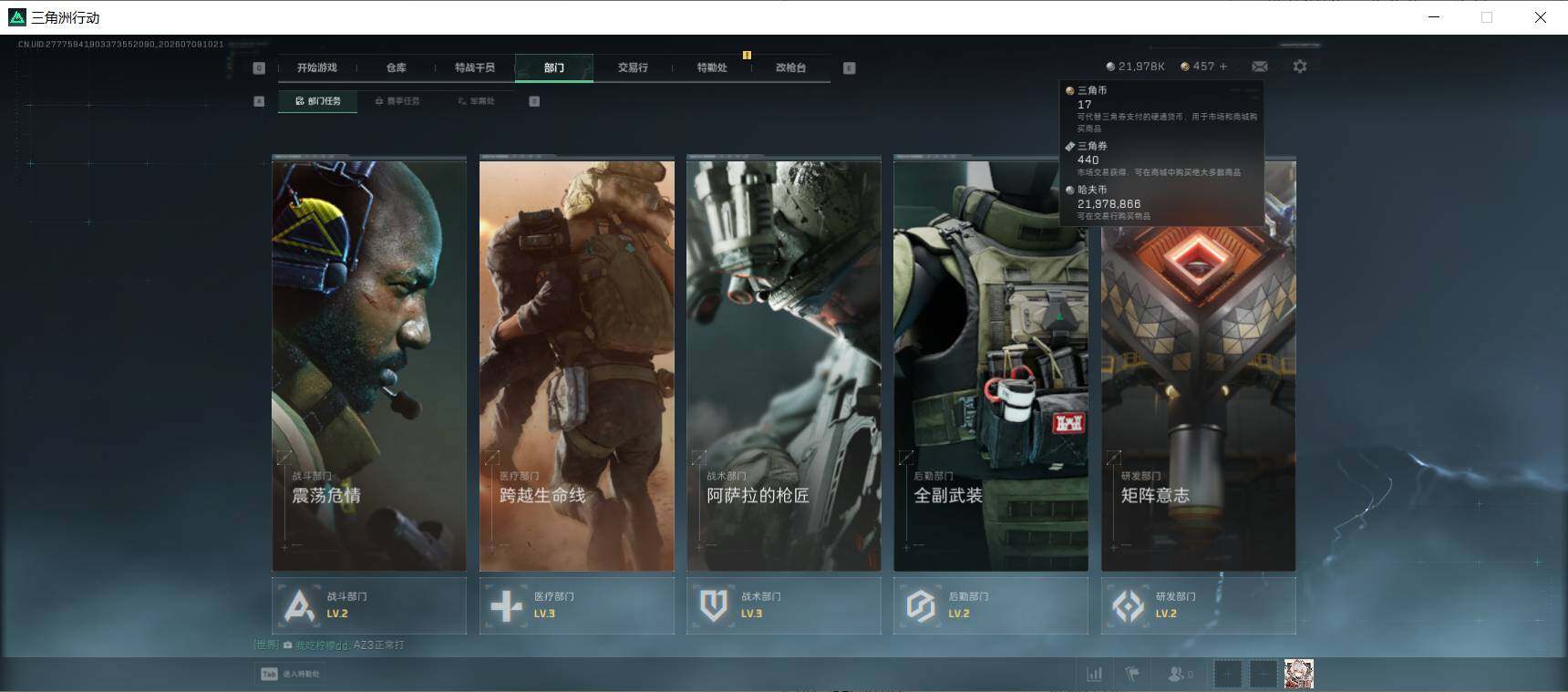Switch to the 仓库 tab

(x=396, y=67)
